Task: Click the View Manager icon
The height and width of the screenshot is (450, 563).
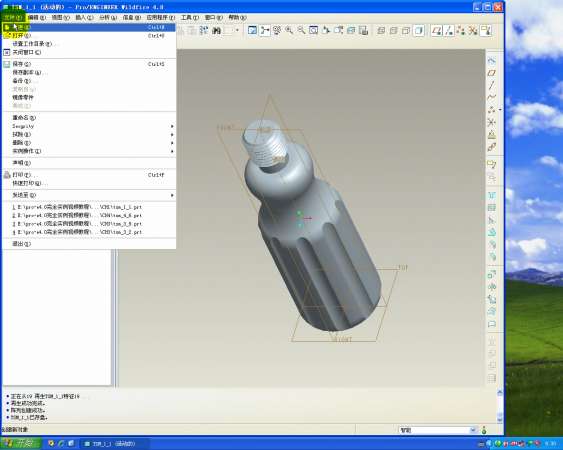Action: (363, 31)
